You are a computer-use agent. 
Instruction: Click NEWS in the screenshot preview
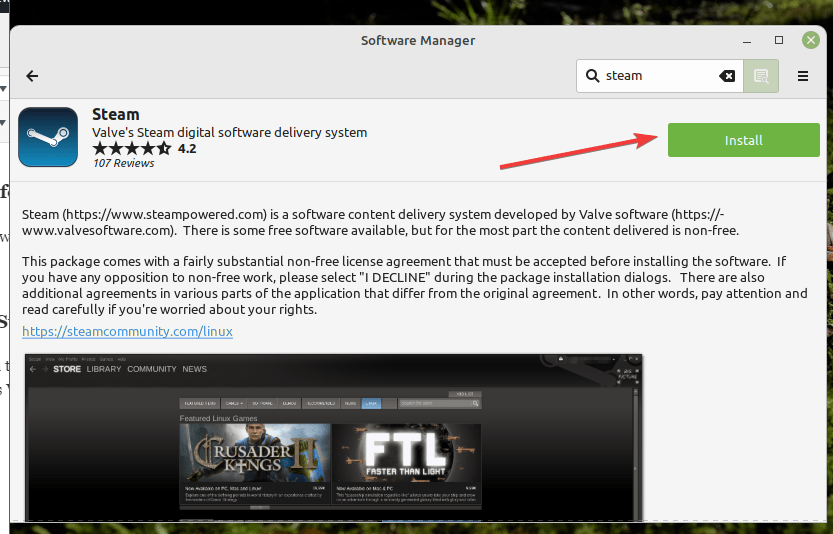194,369
